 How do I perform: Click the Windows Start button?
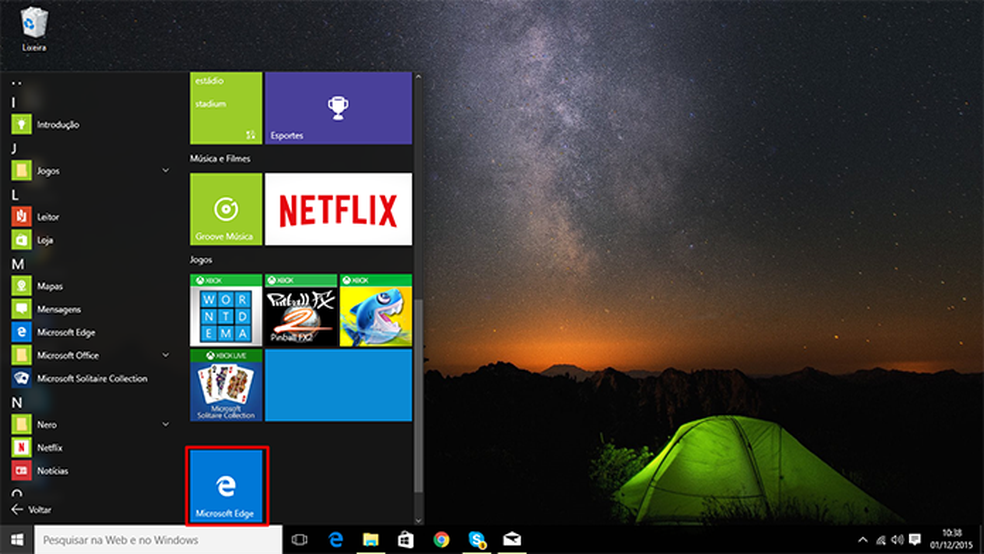17,540
